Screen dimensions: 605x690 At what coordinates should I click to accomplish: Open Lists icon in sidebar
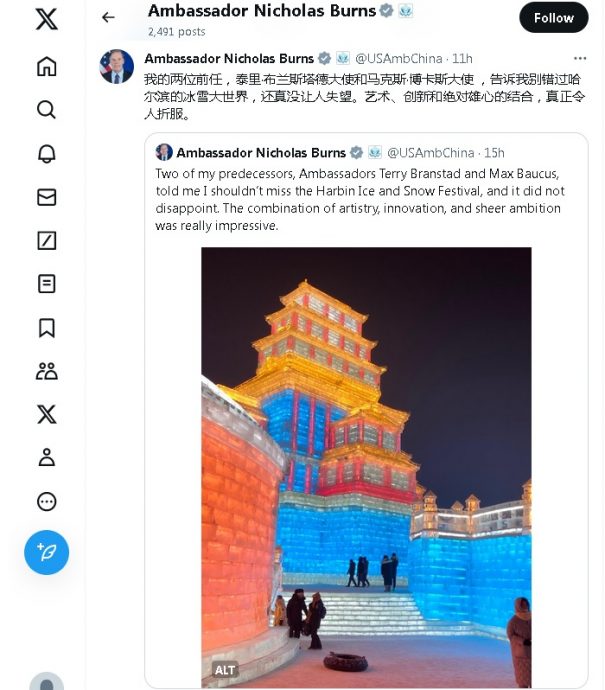pos(47,284)
